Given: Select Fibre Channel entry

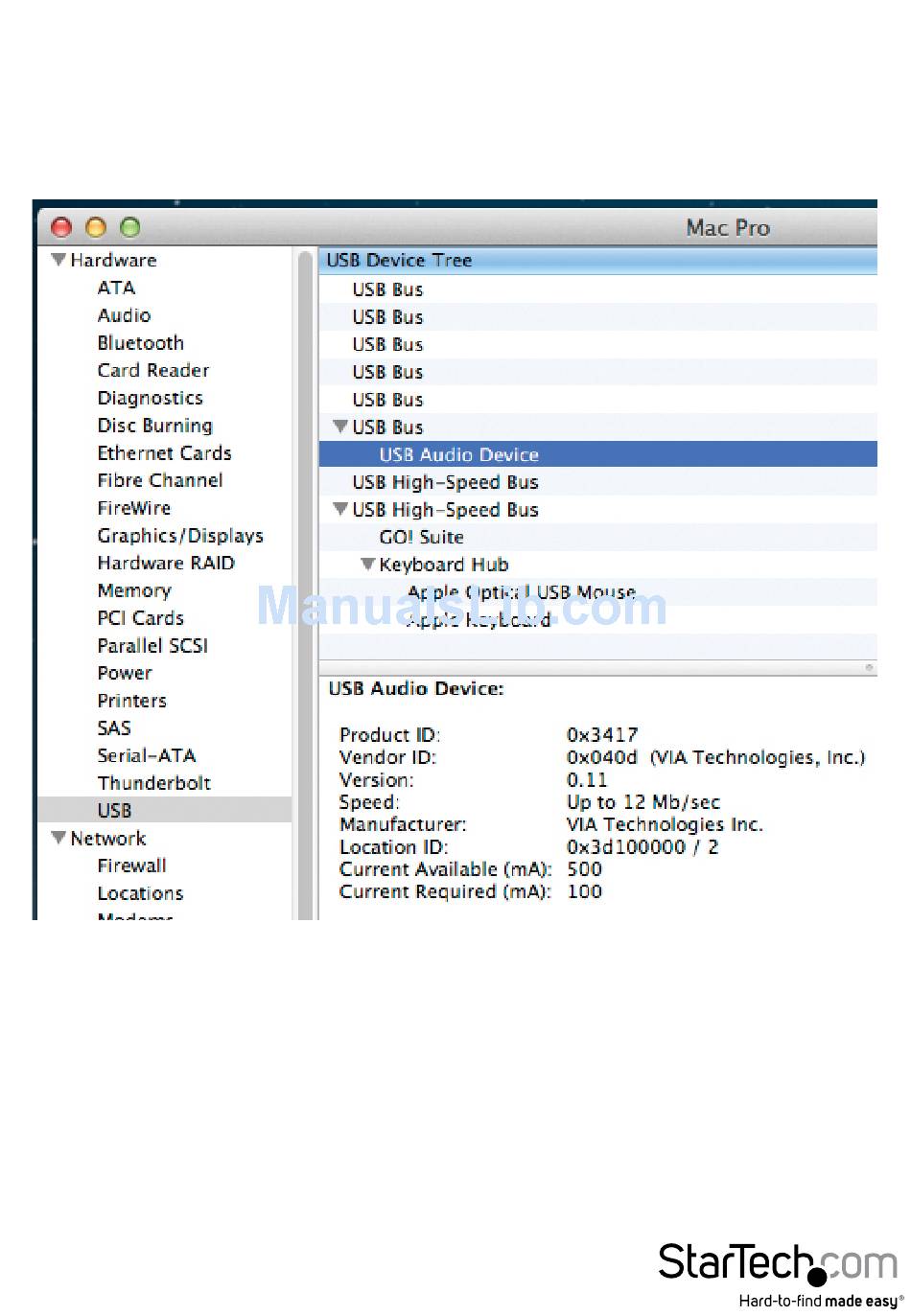Looking at the screenshot, I should pyautogui.click(x=159, y=480).
